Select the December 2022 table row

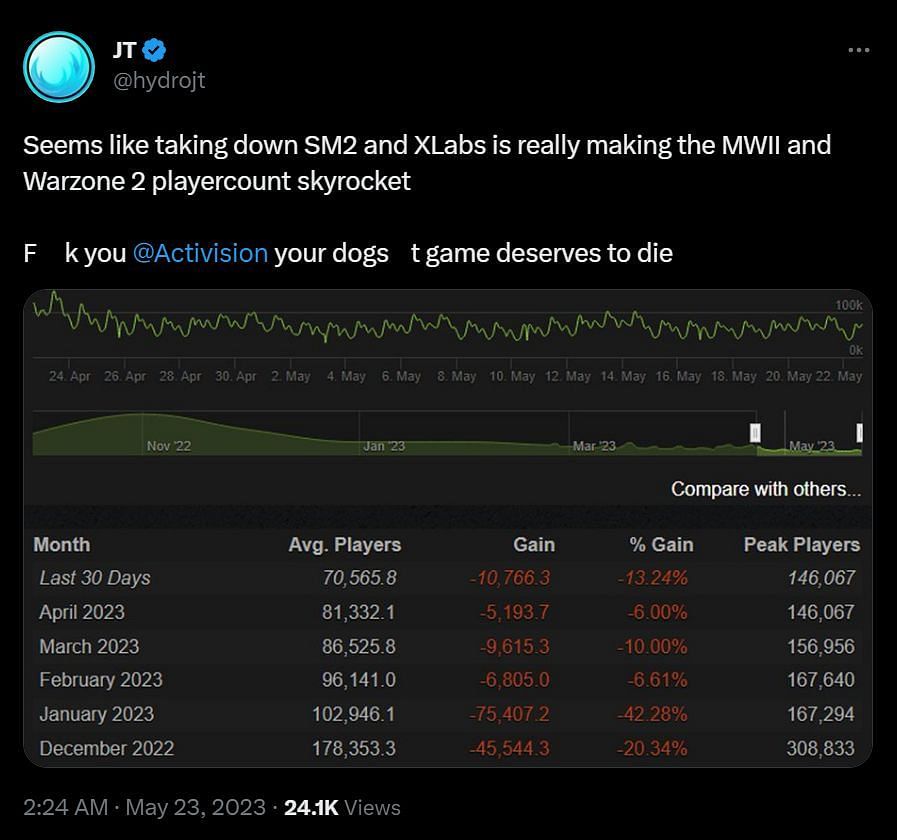(447, 748)
